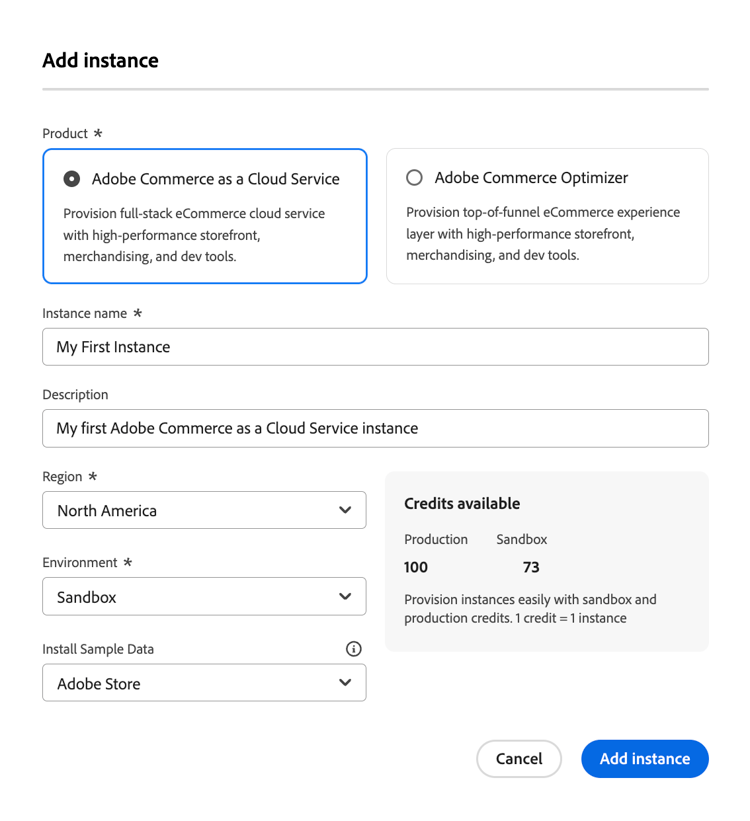Click into the Description text field

(x=376, y=428)
